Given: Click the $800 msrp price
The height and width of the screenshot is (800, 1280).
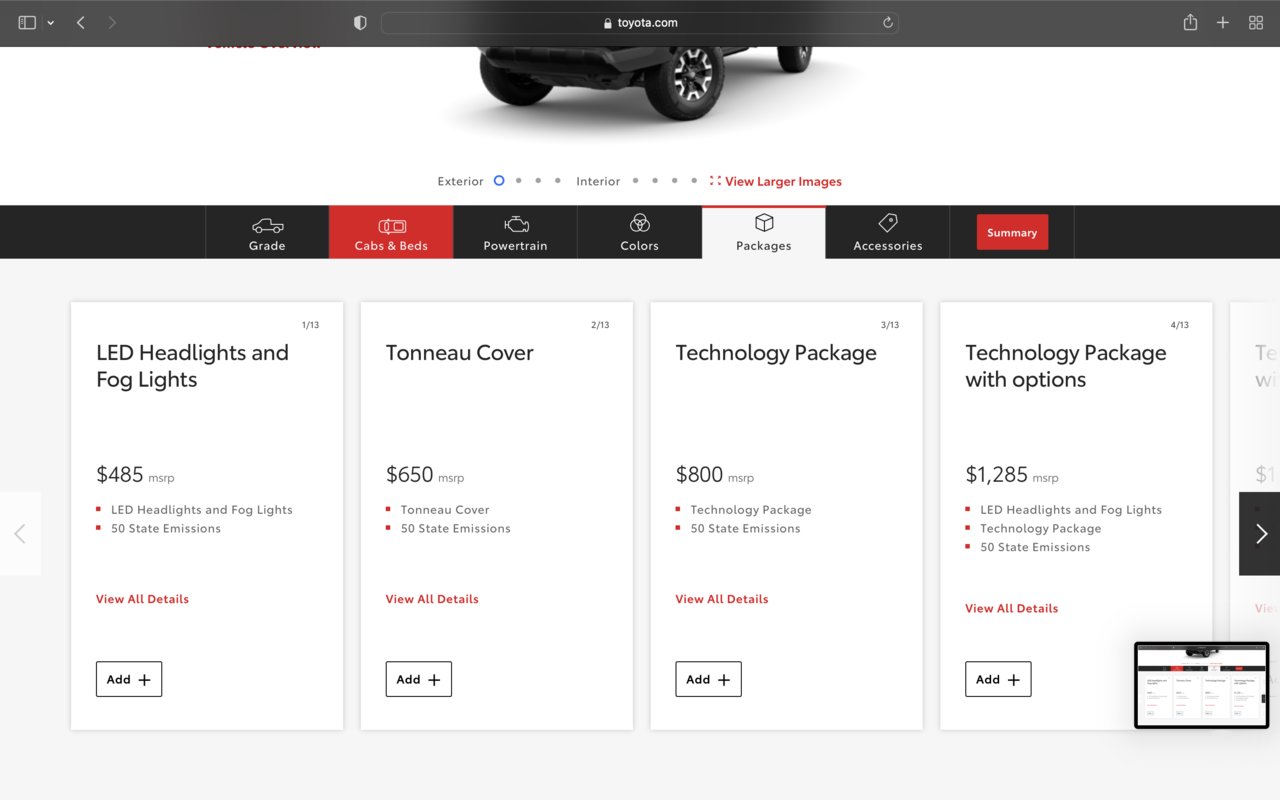Looking at the screenshot, I should [x=715, y=475].
